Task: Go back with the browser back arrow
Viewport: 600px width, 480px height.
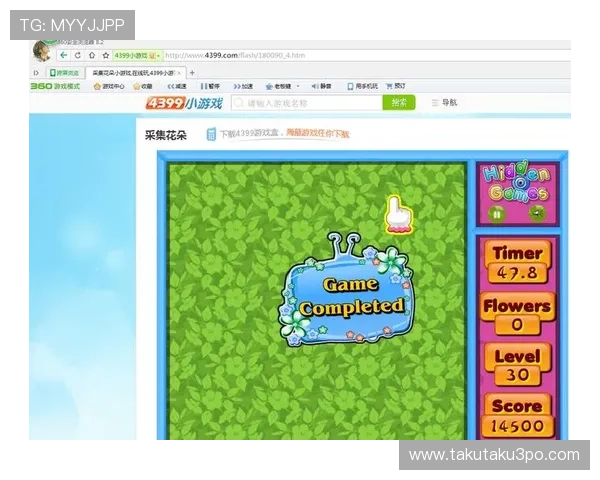Action: (x=64, y=55)
